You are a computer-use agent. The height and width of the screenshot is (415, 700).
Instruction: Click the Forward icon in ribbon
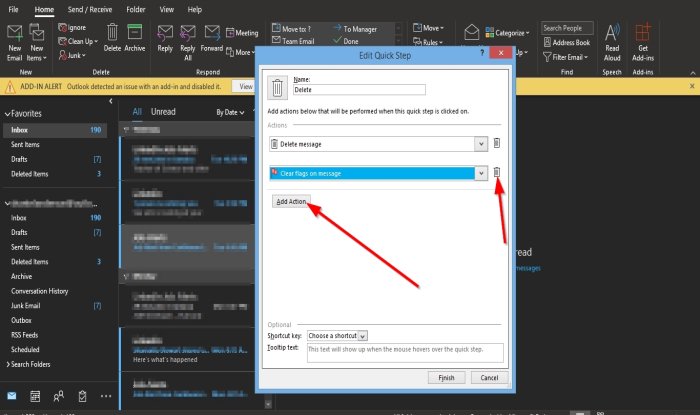coord(211,37)
